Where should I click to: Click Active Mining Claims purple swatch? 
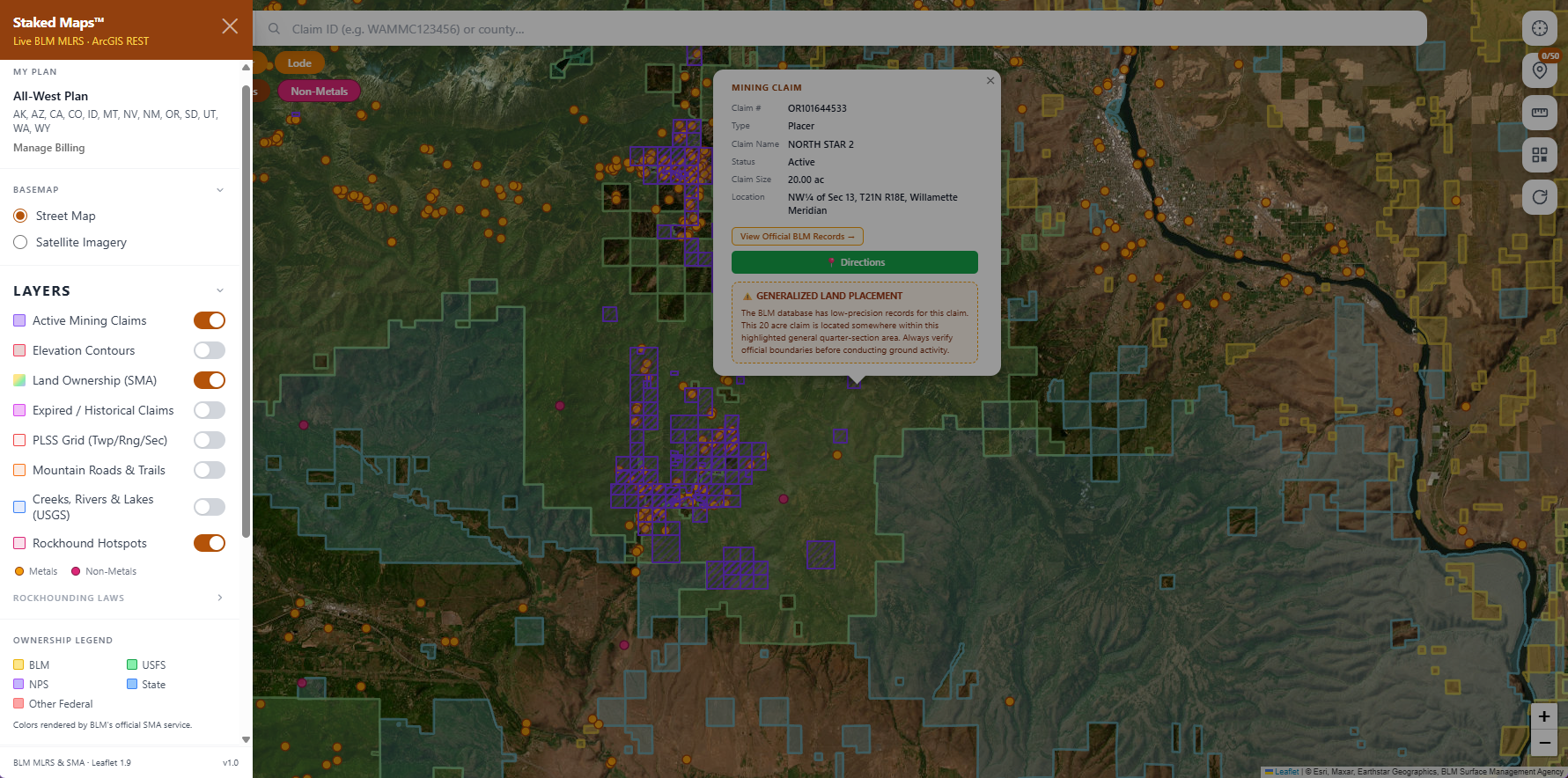[x=19, y=320]
